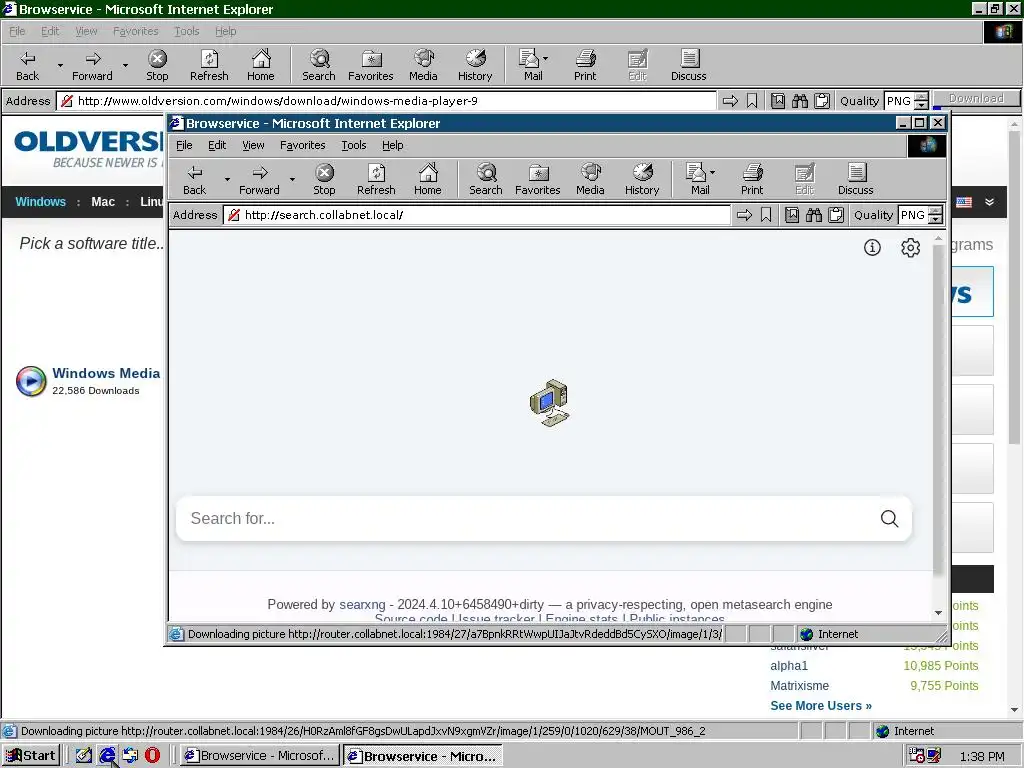Click Home in the background window toolbar
The width and height of the screenshot is (1024, 768).
coord(261,65)
